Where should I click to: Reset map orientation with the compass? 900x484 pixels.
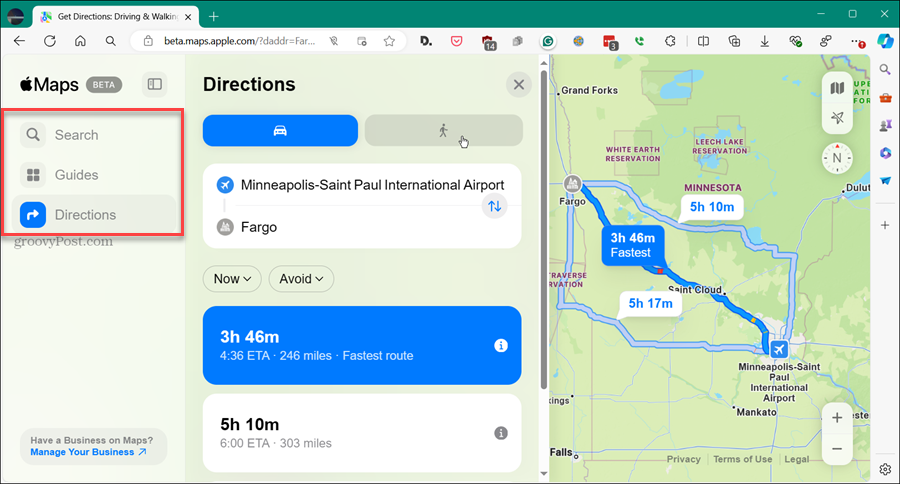[837, 158]
